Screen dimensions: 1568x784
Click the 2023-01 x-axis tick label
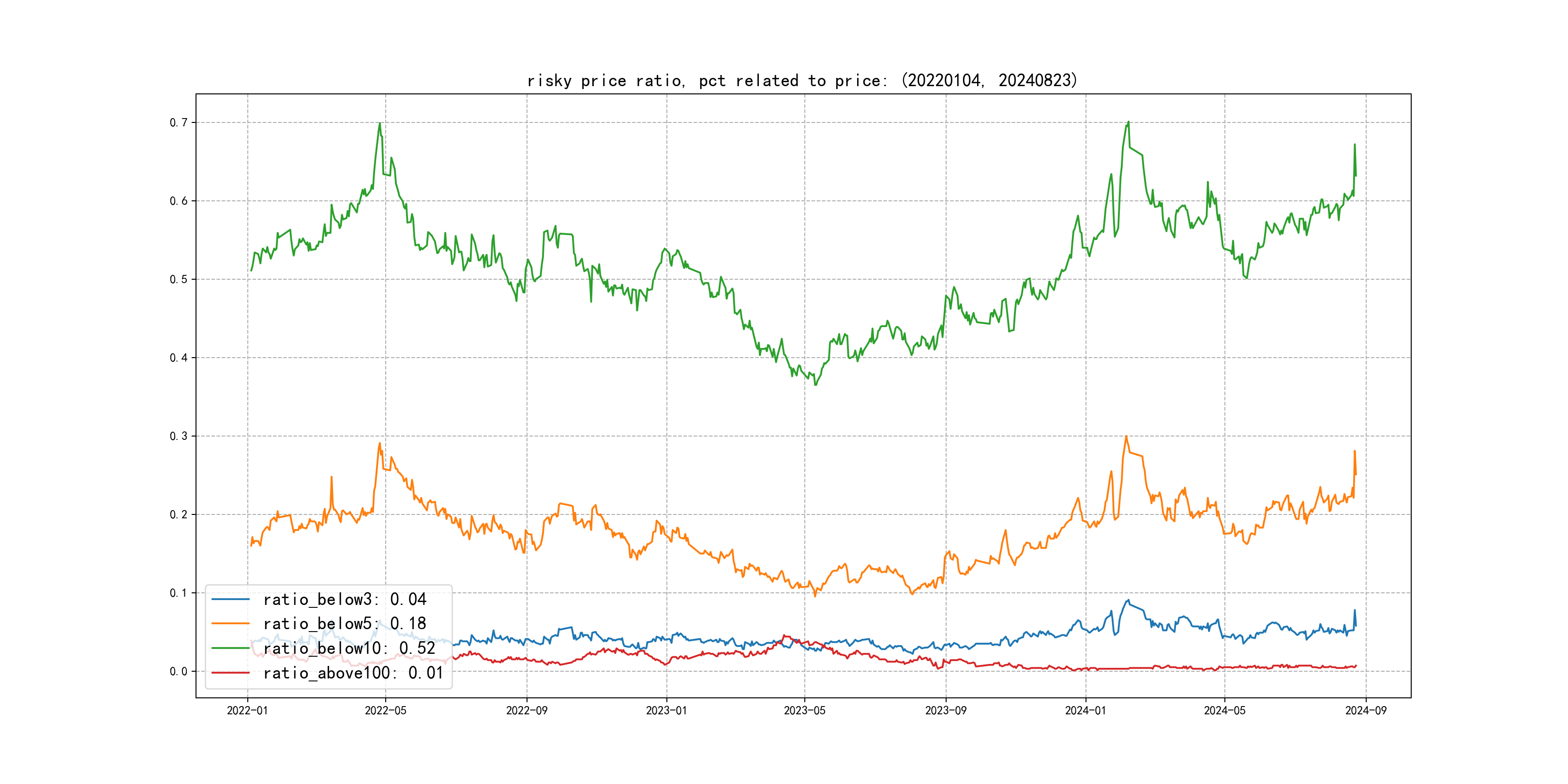coord(666,710)
